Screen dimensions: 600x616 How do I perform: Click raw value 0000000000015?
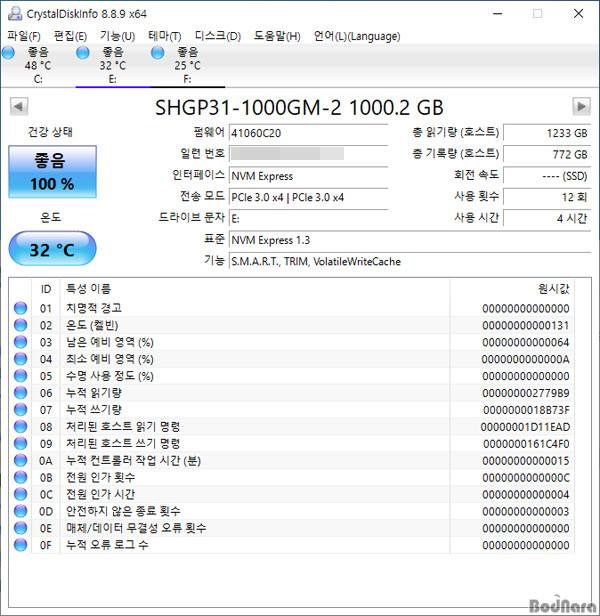526,460
